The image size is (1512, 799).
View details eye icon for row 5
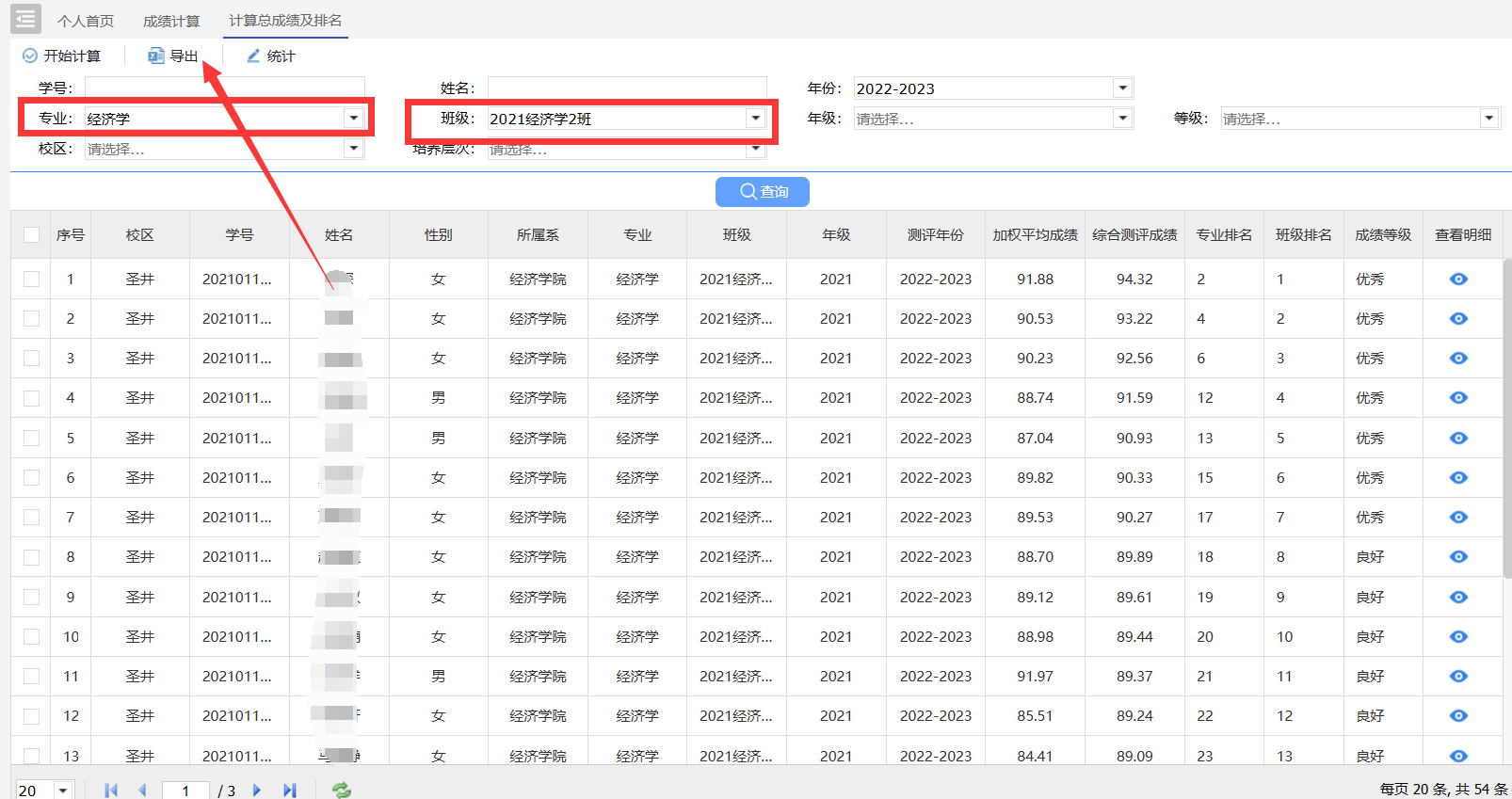(1458, 438)
